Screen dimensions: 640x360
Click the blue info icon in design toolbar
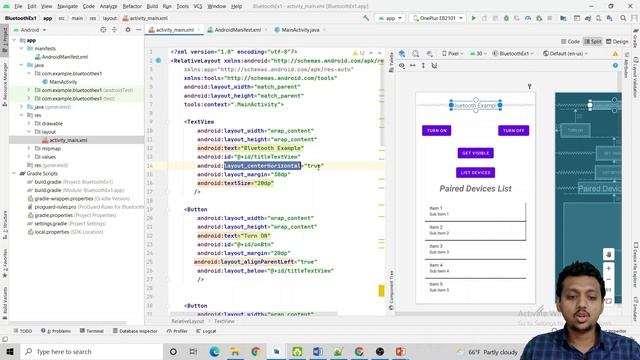pyautogui.click(x=615, y=65)
